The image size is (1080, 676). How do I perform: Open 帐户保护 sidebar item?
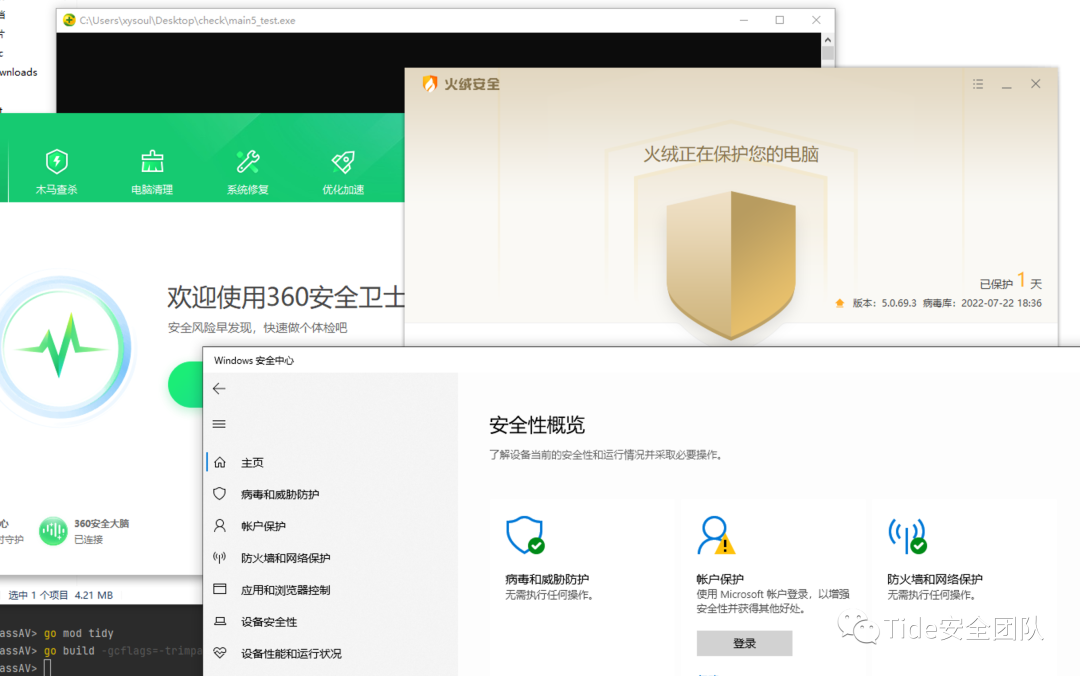332,526
